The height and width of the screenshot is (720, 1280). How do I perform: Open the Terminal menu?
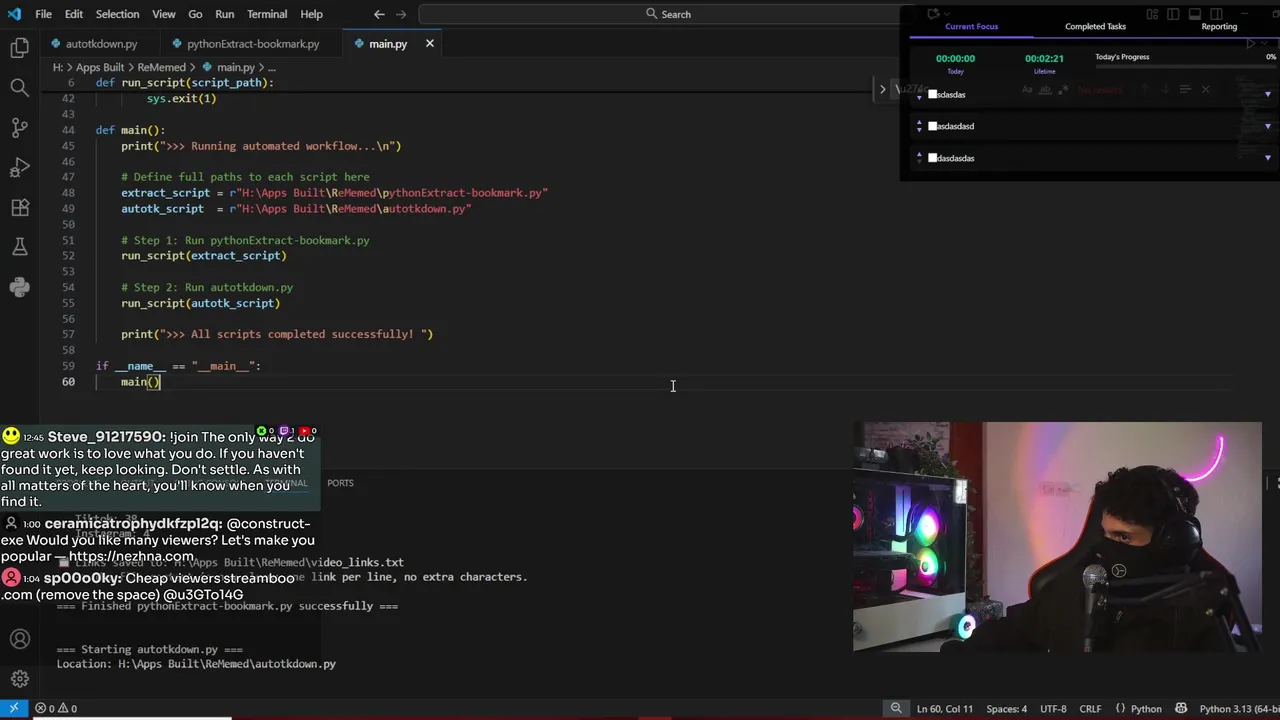pos(267,14)
